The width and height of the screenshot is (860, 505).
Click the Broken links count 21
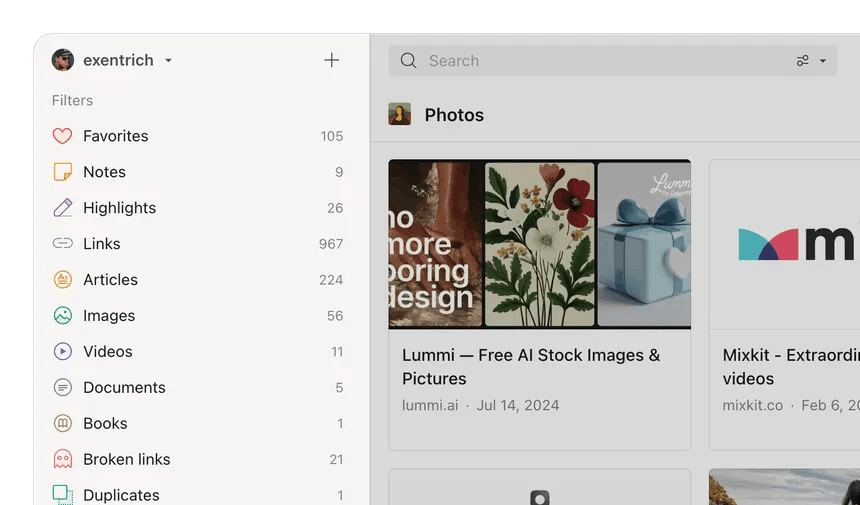[336, 459]
